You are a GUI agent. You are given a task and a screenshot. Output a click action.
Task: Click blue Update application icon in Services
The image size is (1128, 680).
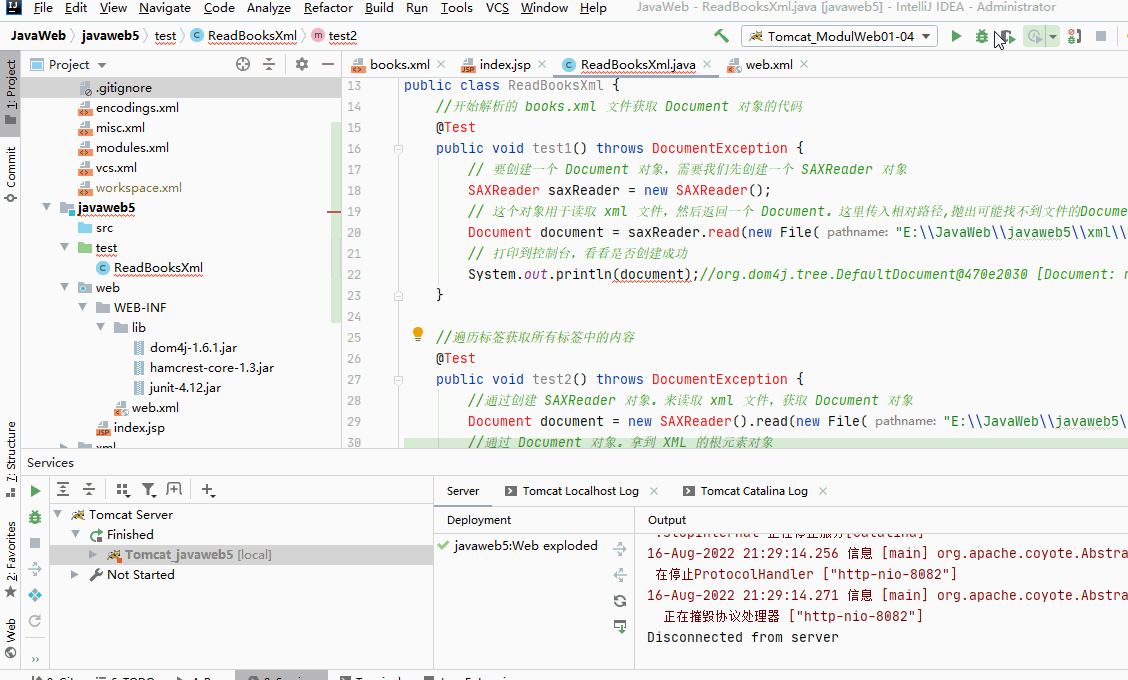click(35, 595)
